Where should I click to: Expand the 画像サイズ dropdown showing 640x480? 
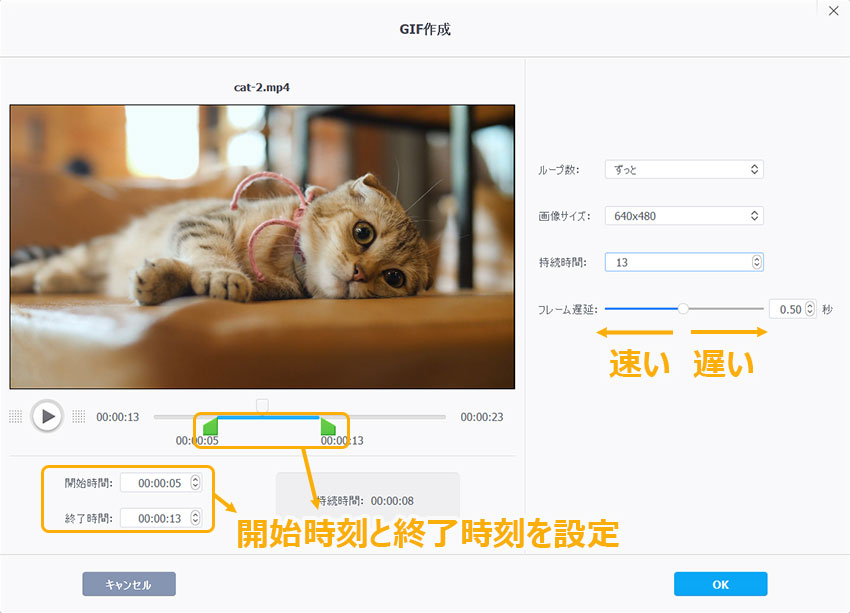click(684, 216)
